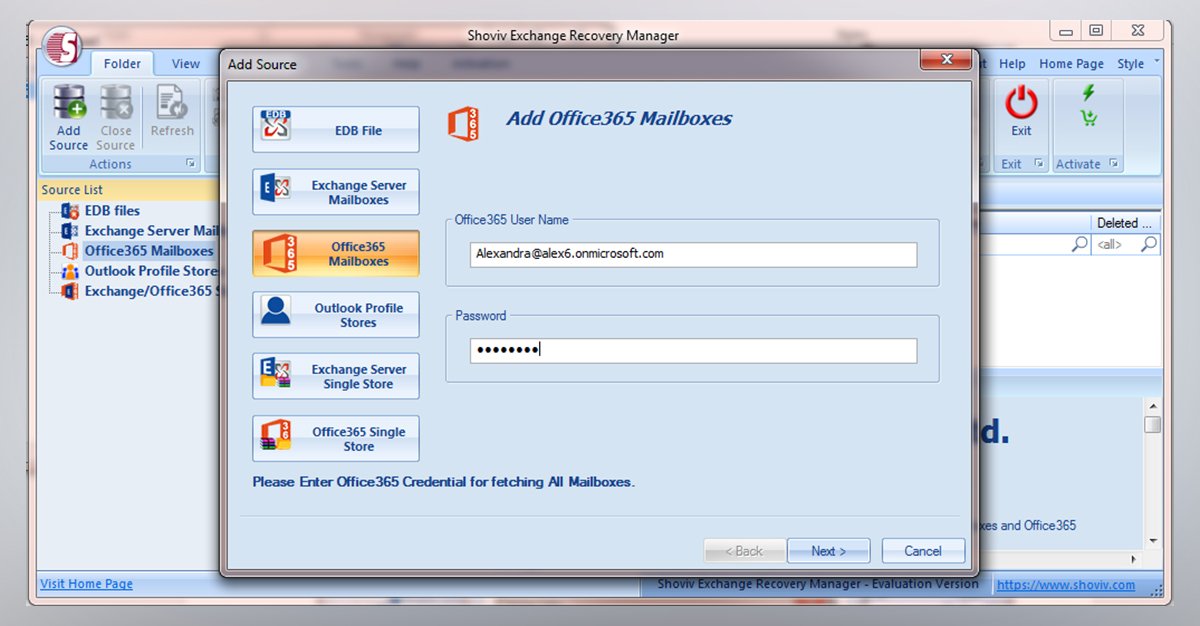1200x626 pixels.
Task: Click the Office365 User Name field
Action: pyautogui.click(x=693, y=254)
